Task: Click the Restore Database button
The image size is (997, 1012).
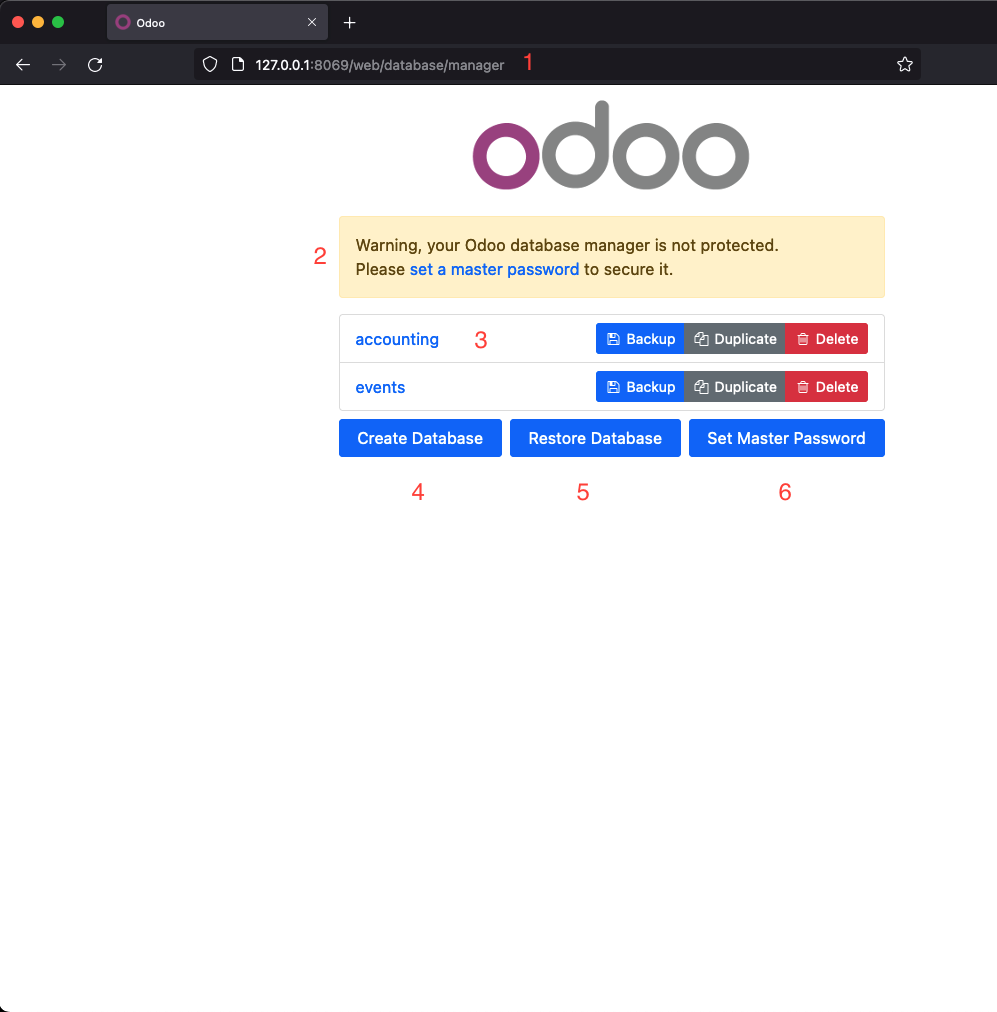Action: (595, 438)
